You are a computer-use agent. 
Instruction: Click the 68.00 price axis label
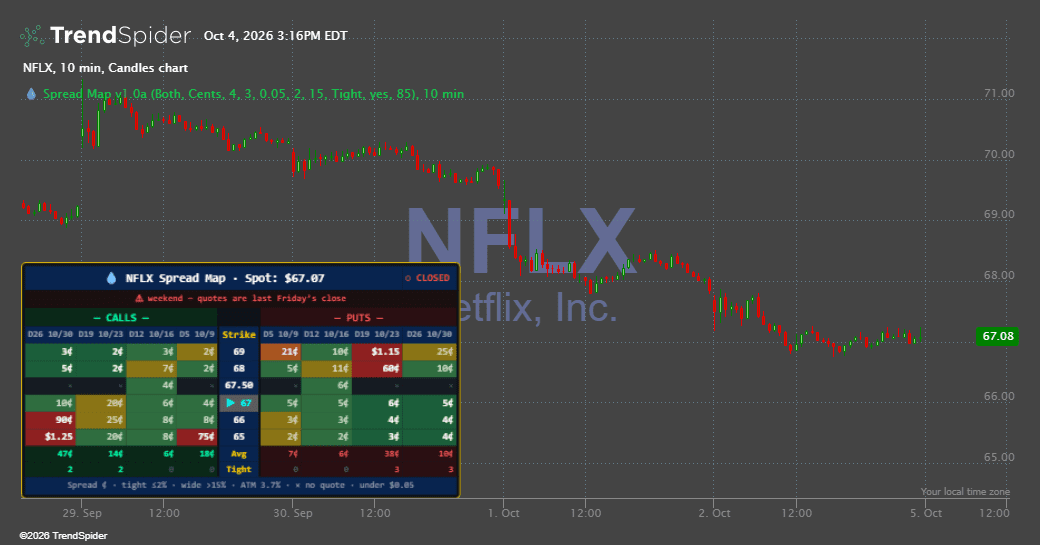click(x=999, y=275)
